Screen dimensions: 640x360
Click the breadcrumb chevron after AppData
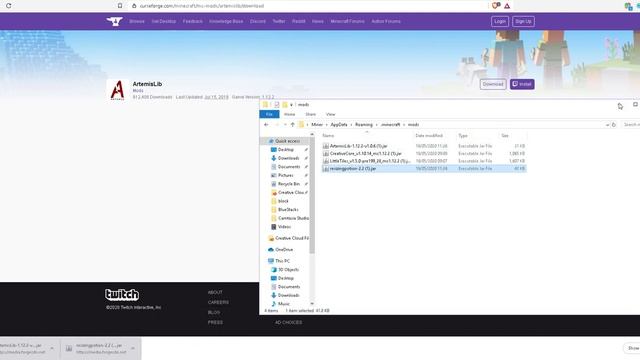(351, 125)
